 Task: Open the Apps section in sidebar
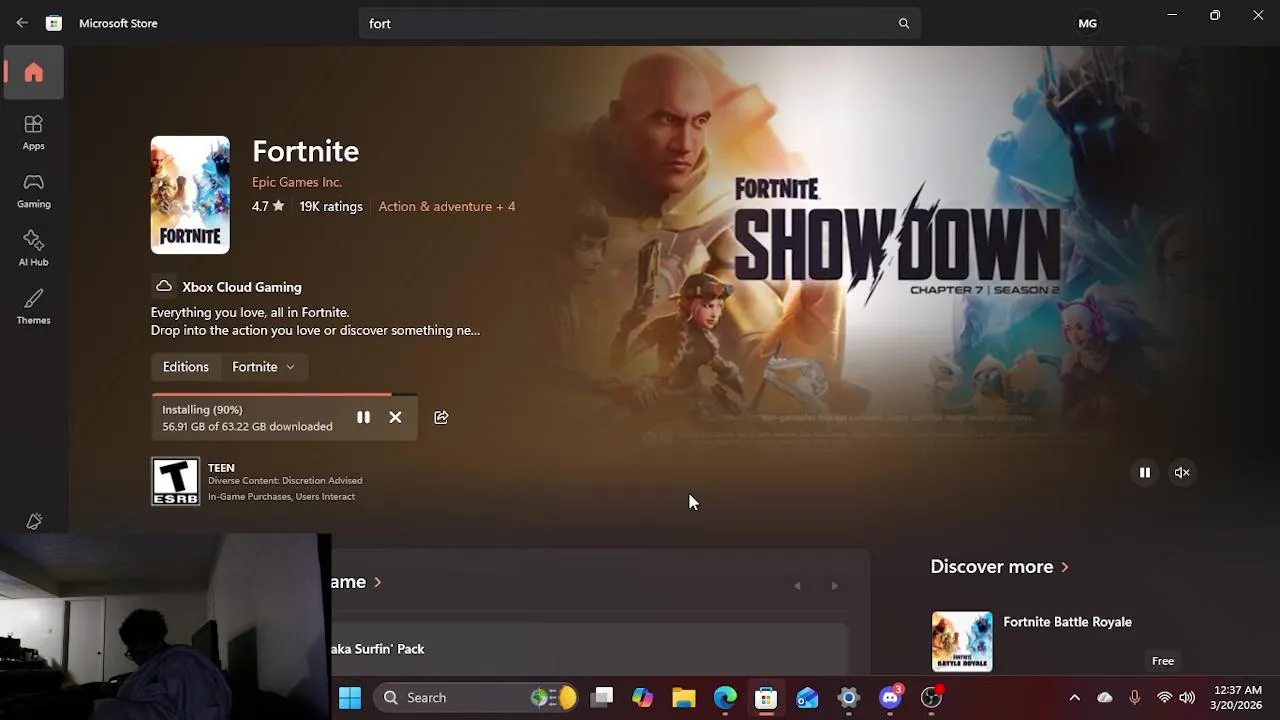click(34, 132)
